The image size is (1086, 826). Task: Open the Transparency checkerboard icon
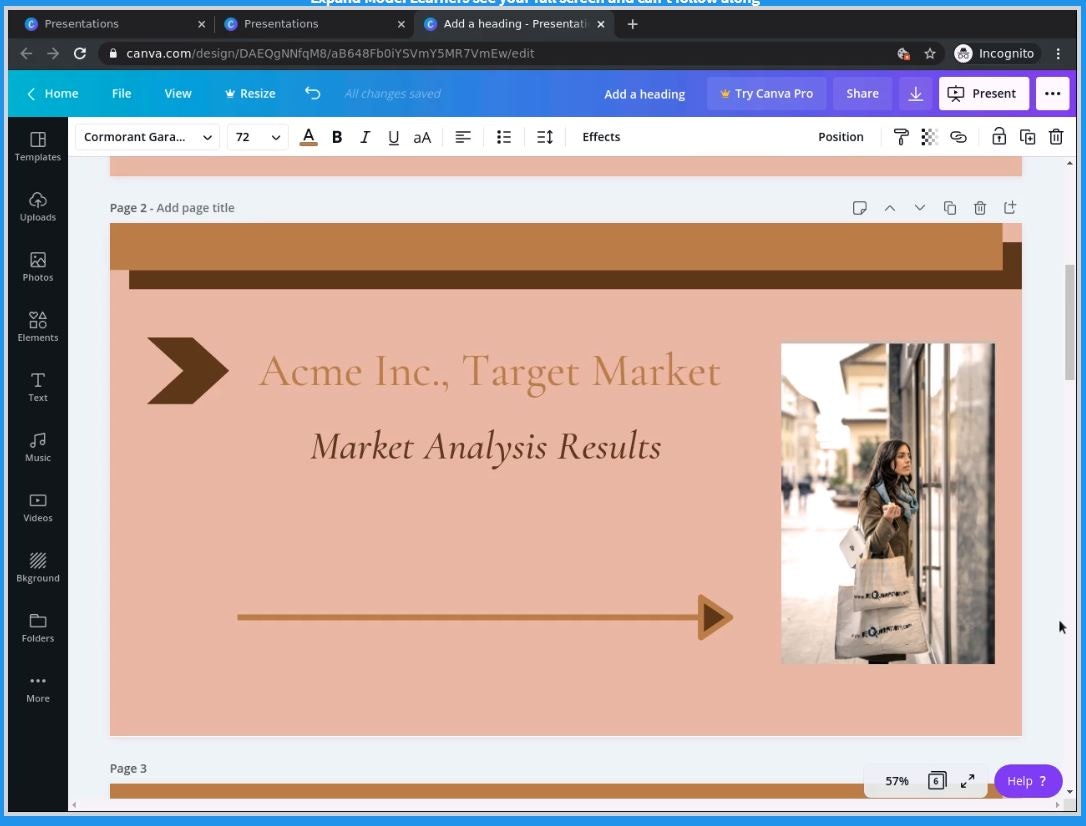929,137
